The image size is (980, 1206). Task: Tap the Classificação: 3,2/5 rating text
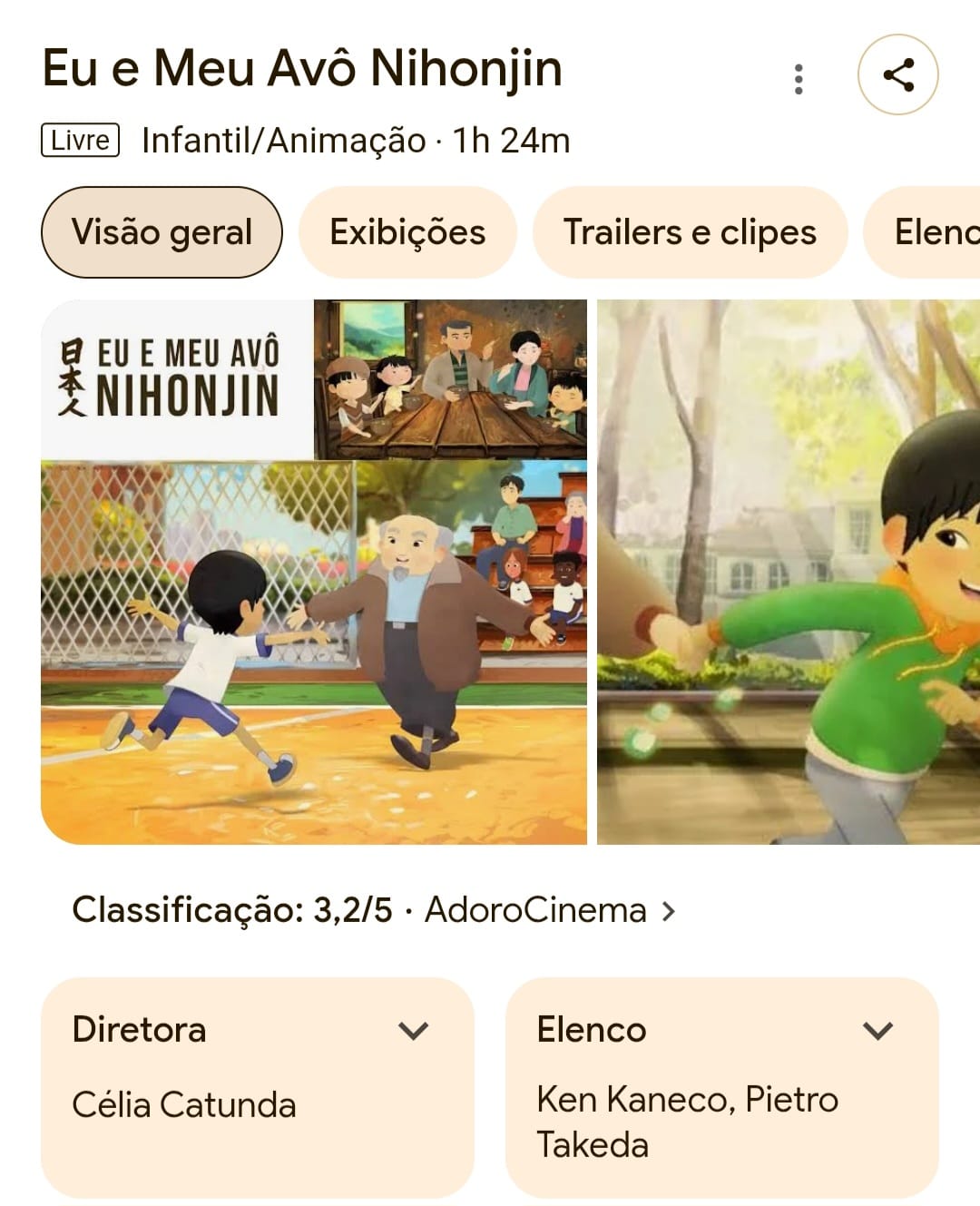231,909
